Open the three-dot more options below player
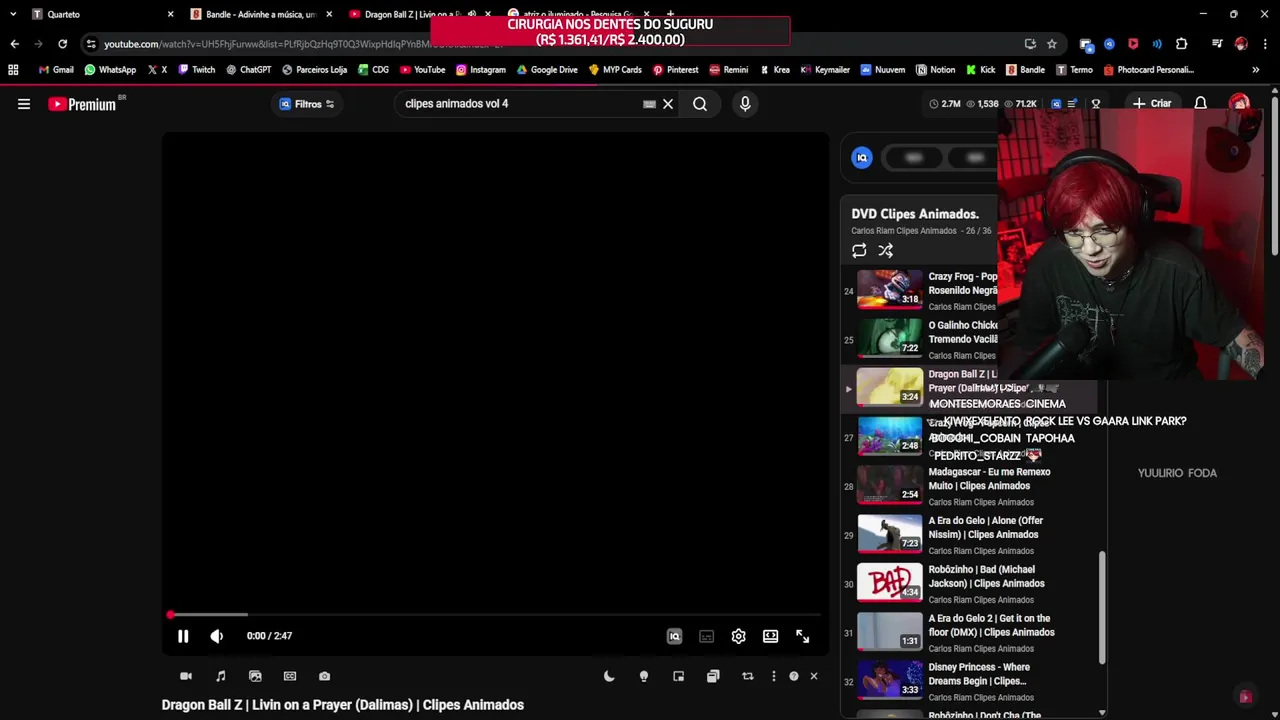This screenshot has width=1280, height=720. 773,676
